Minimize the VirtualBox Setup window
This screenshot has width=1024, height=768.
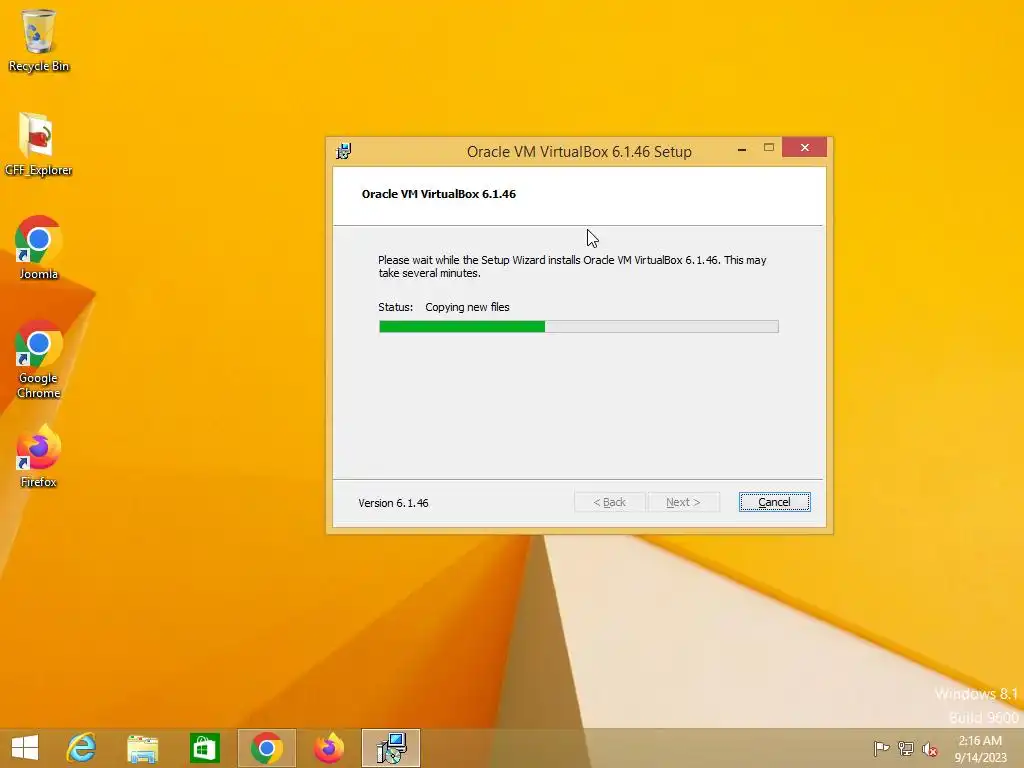point(742,150)
